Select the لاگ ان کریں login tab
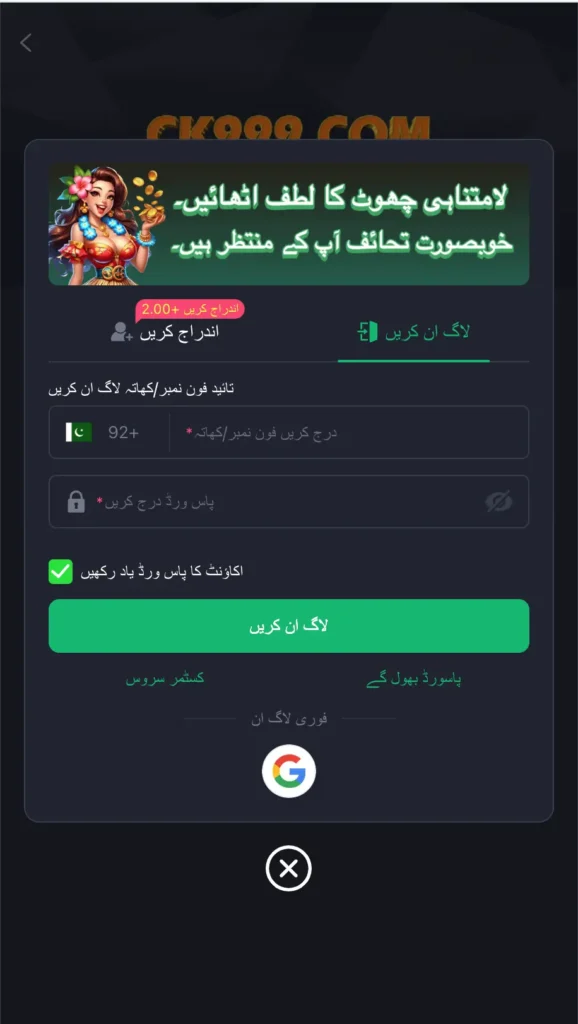578x1024 pixels. pos(413,332)
